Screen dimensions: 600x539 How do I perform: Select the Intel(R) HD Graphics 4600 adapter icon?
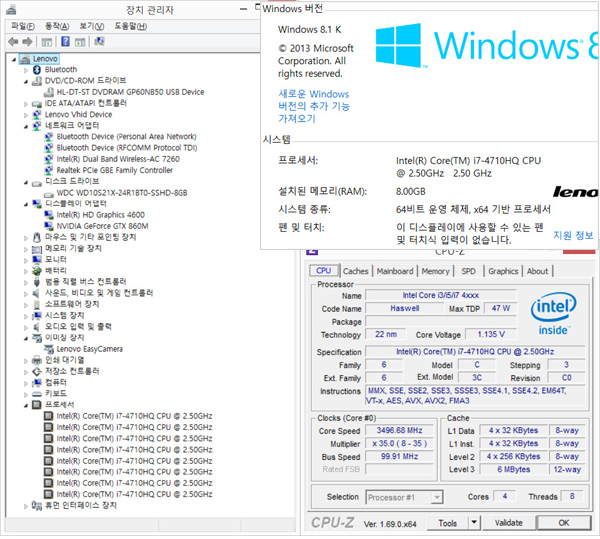click(49, 215)
